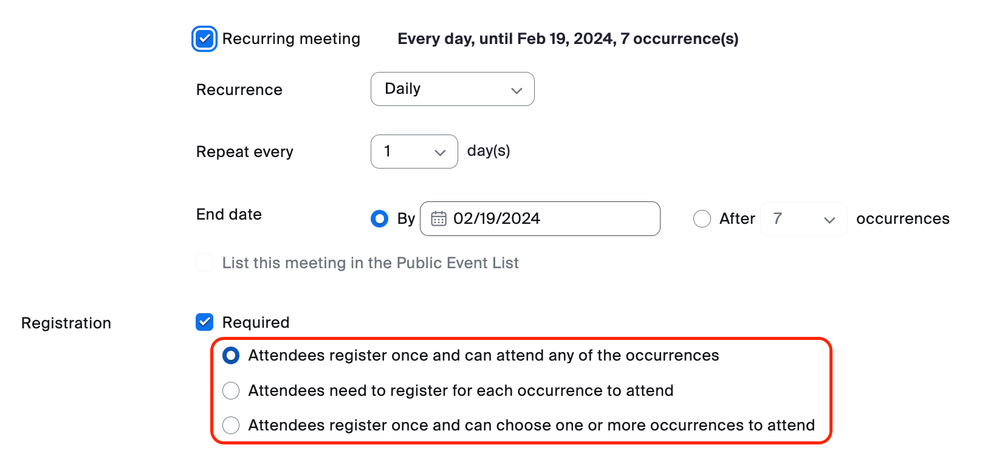Screen dimensions: 999x455
Task: Choose register for each occurrence option
Action: [231, 391]
